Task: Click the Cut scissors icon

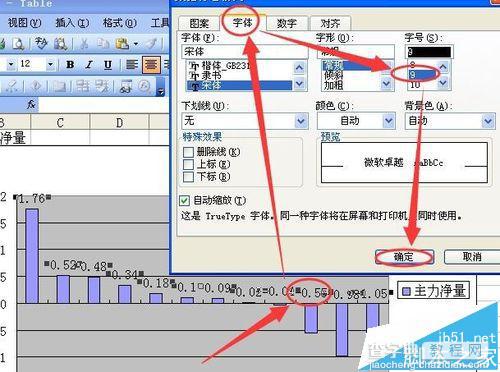Action: [84, 44]
